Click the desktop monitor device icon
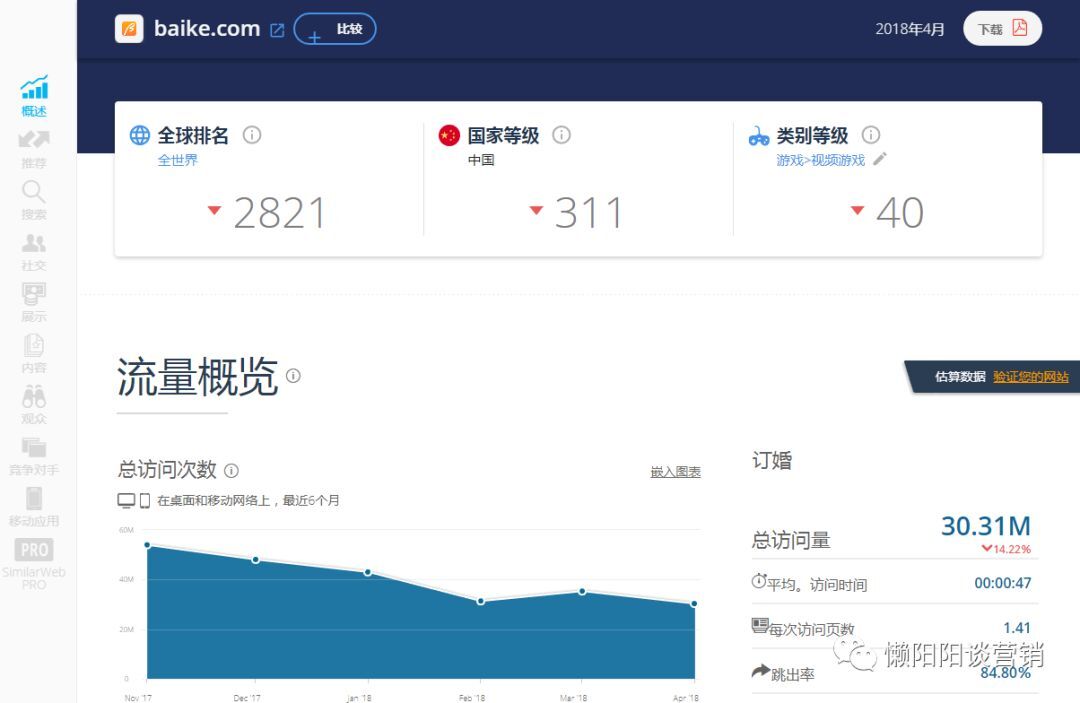Image resolution: width=1080 pixels, height=703 pixels. [126, 501]
